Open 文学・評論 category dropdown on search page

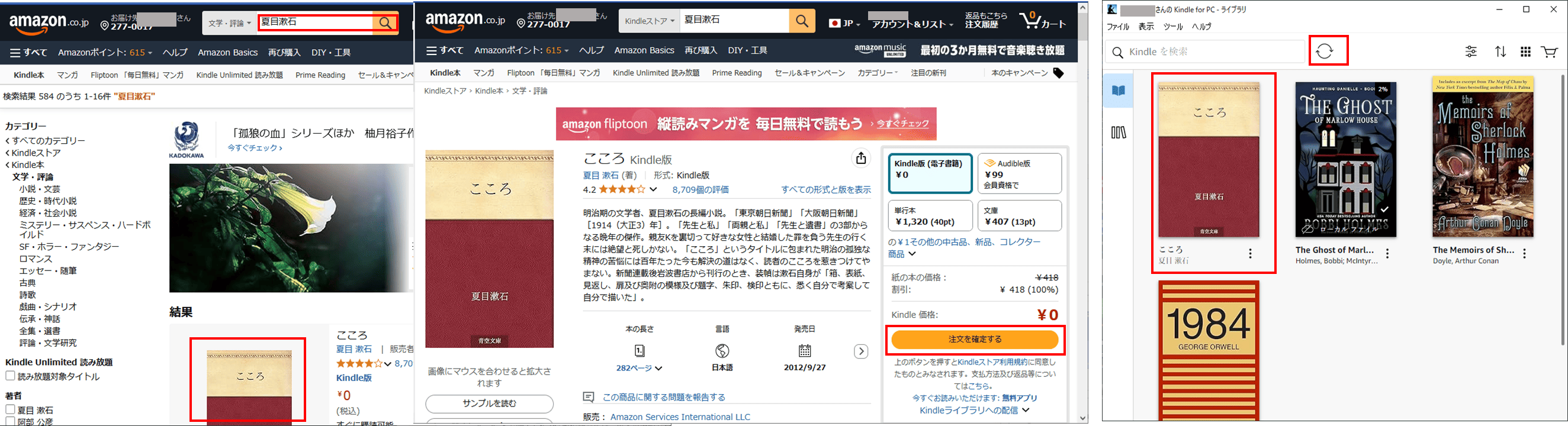point(230,23)
